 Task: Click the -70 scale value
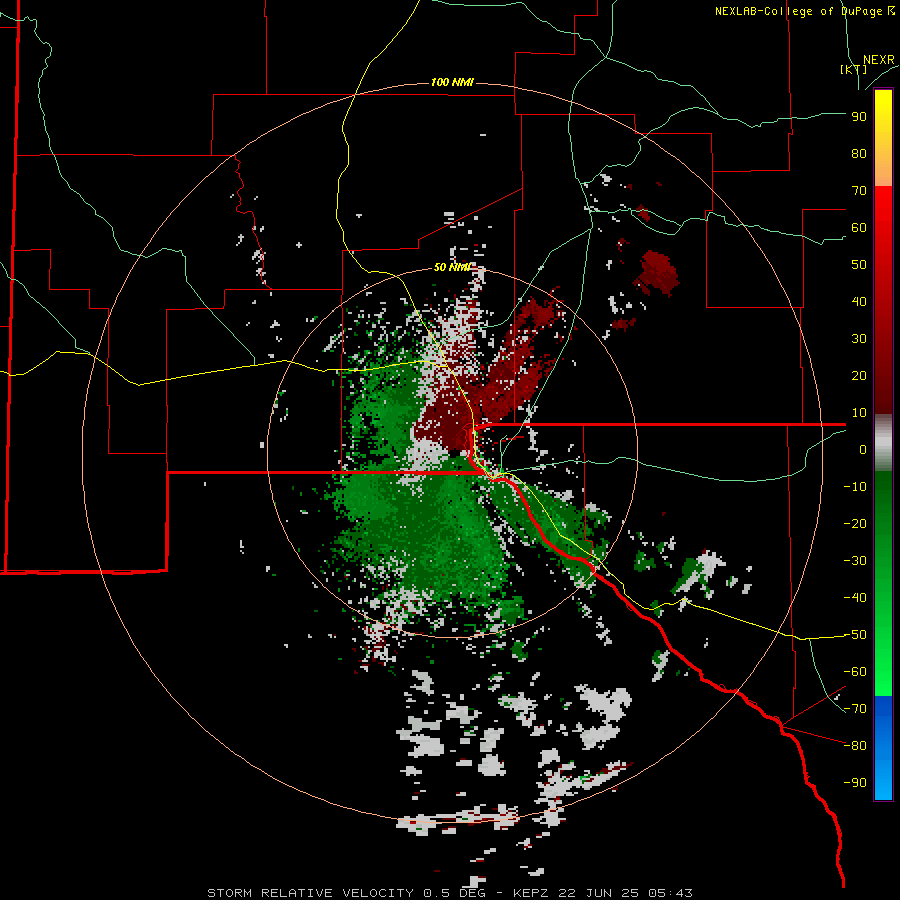[x=855, y=709]
